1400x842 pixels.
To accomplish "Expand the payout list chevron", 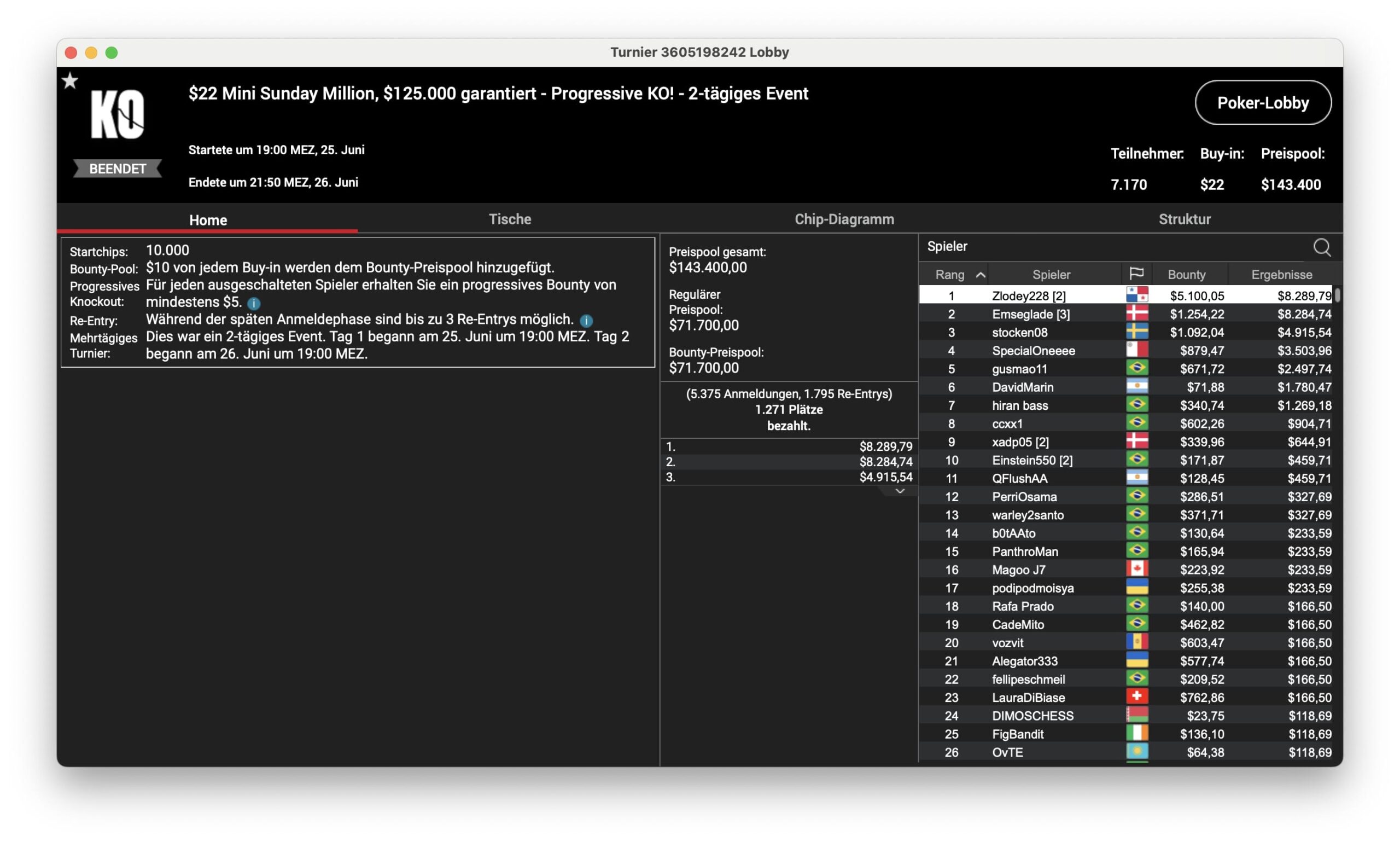I will tap(899, 491).
